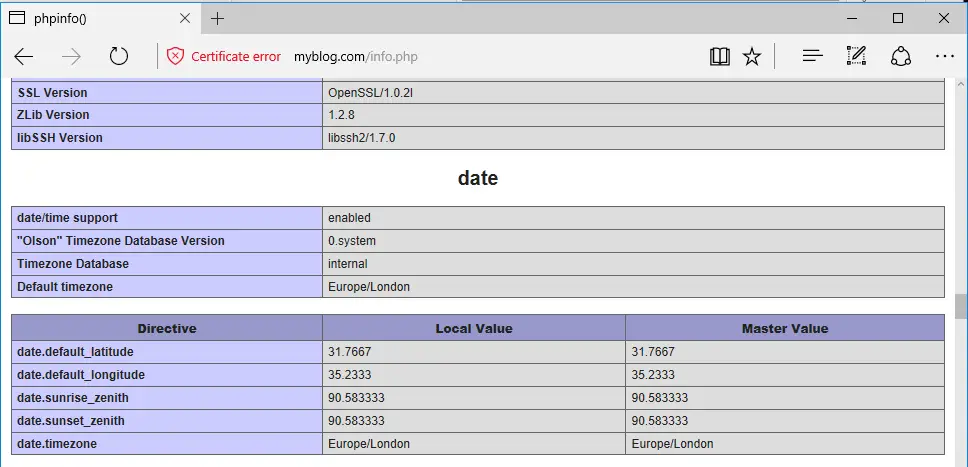Click the Certificate error shield icon

pos(175,57)
